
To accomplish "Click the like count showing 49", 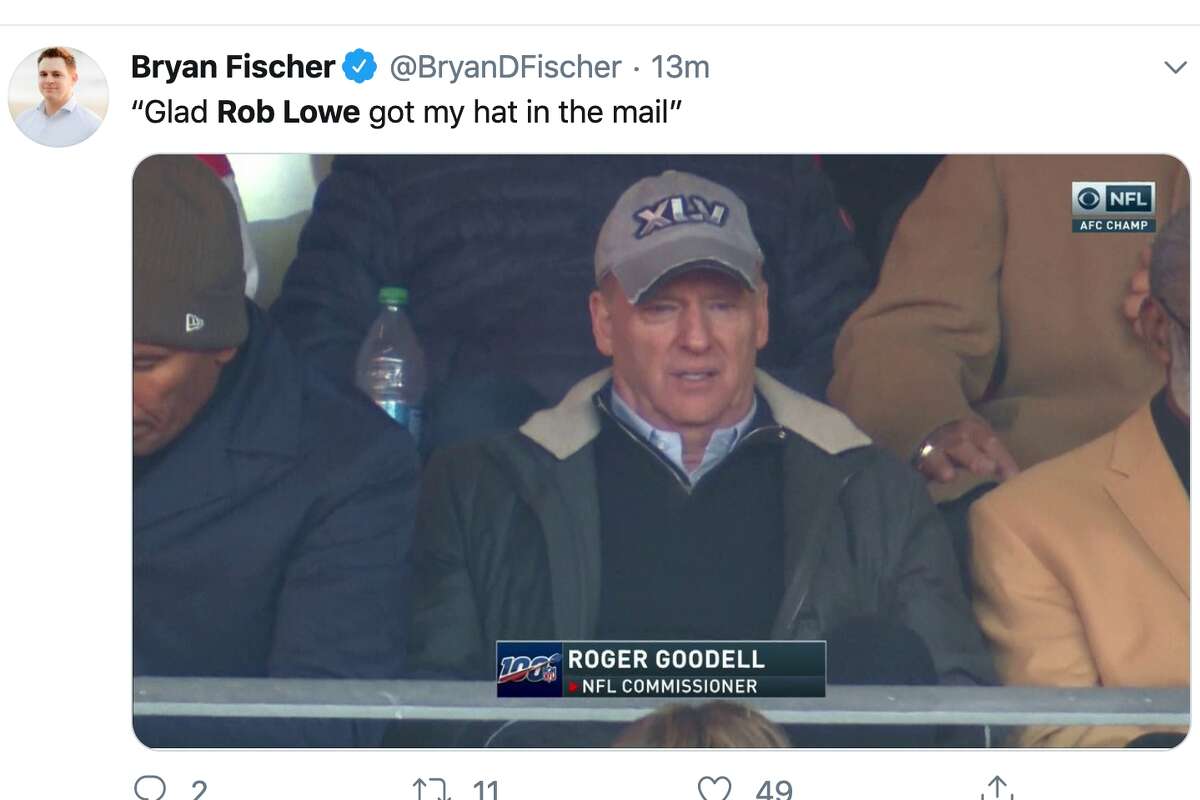I will pos(767,791).
